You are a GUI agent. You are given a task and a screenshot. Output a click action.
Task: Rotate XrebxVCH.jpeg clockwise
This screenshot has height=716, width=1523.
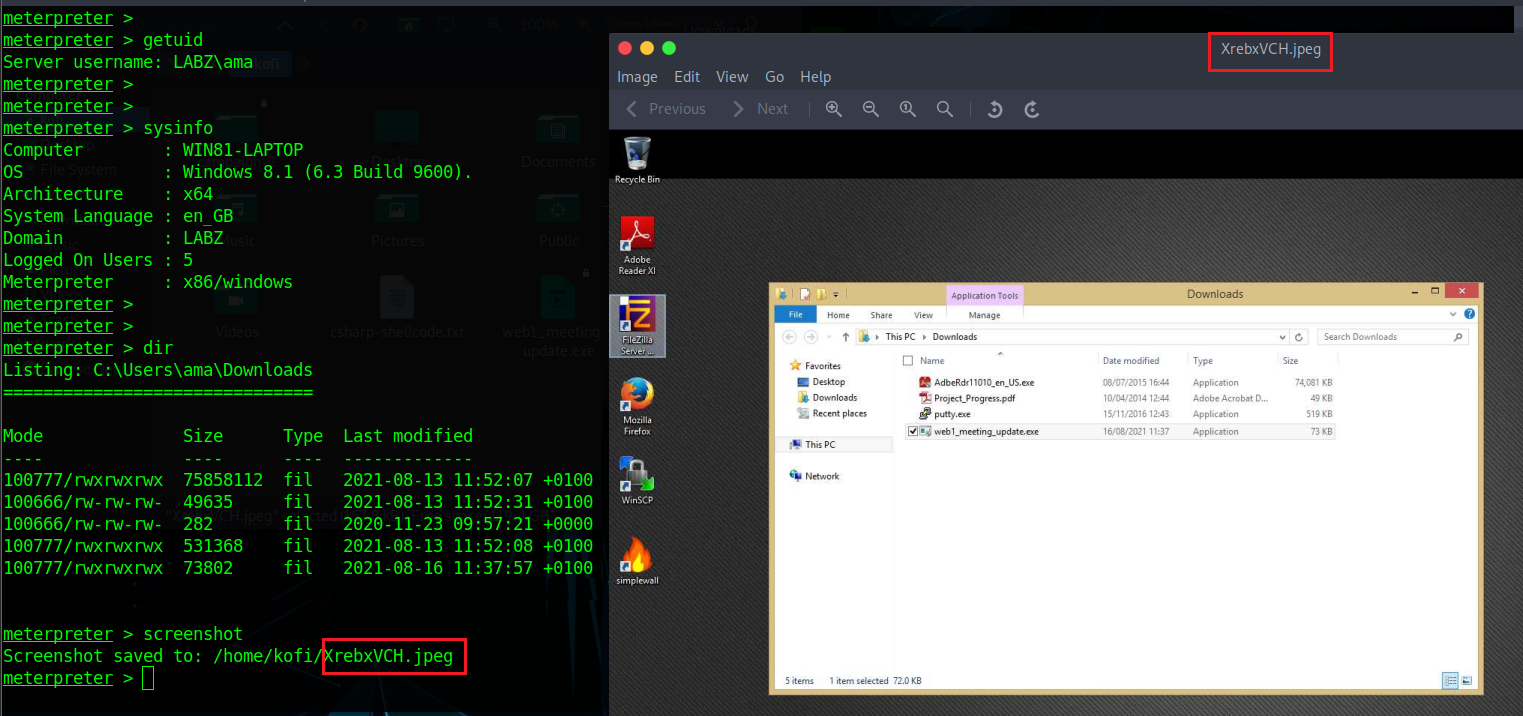tap(1031, 108)
